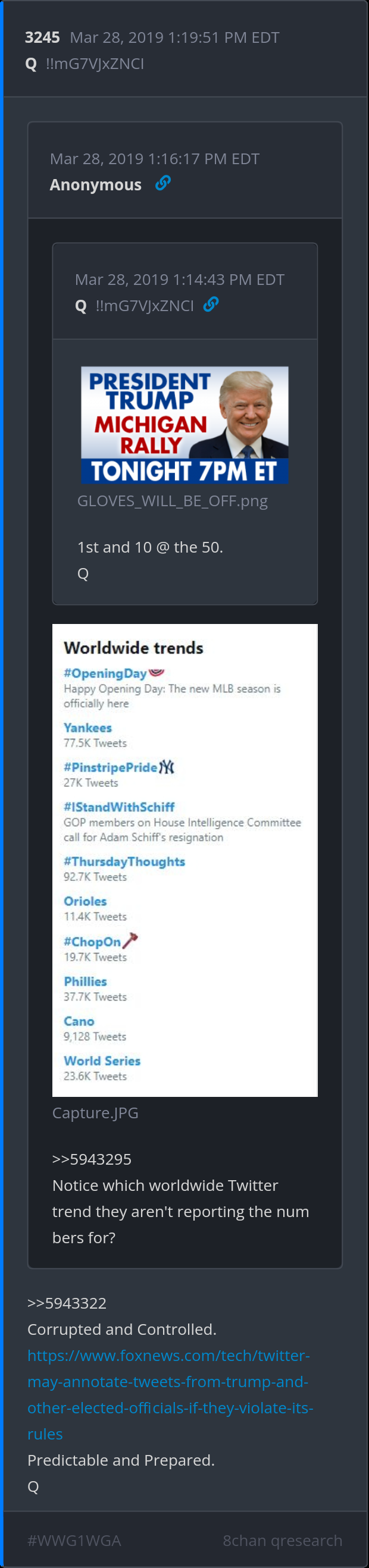Click the Capture.JPG file name
Image resolution: width=369 pixels, height=1568 pixels.
[96, 1113]
